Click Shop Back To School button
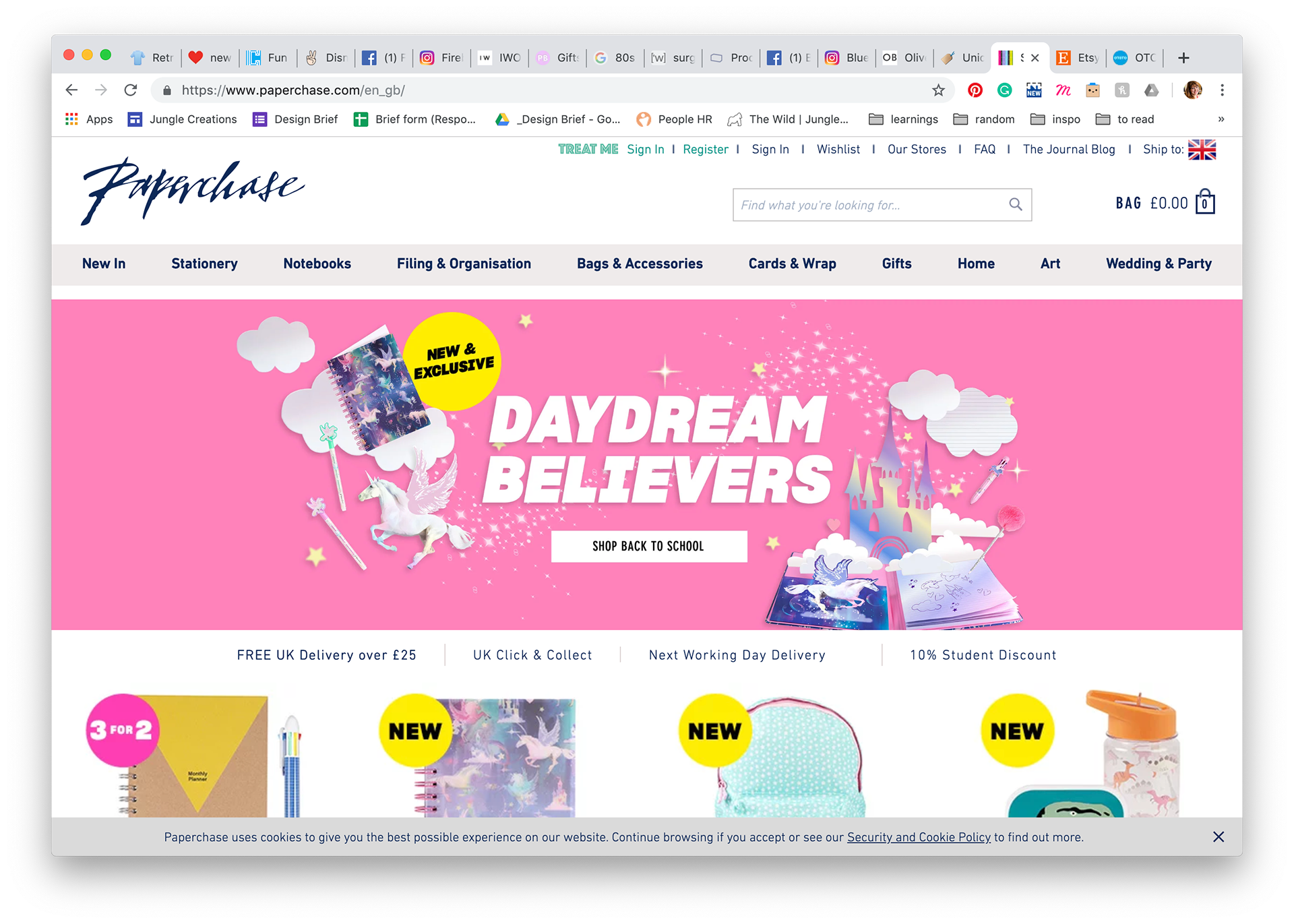 tap(649, 546)
